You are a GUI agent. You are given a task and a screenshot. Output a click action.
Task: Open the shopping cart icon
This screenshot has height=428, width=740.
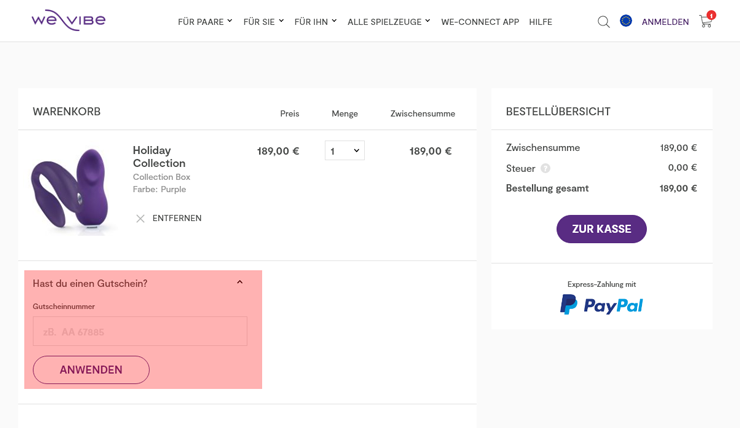coord(706,20)
